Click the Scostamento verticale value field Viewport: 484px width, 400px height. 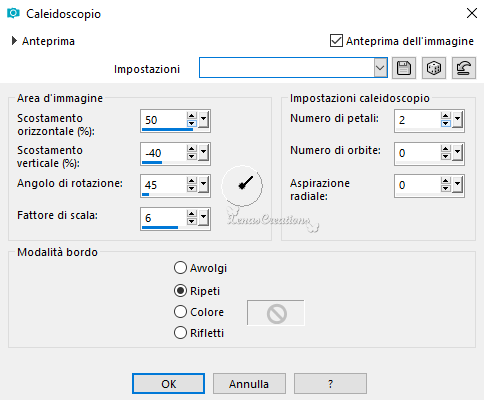163,153
